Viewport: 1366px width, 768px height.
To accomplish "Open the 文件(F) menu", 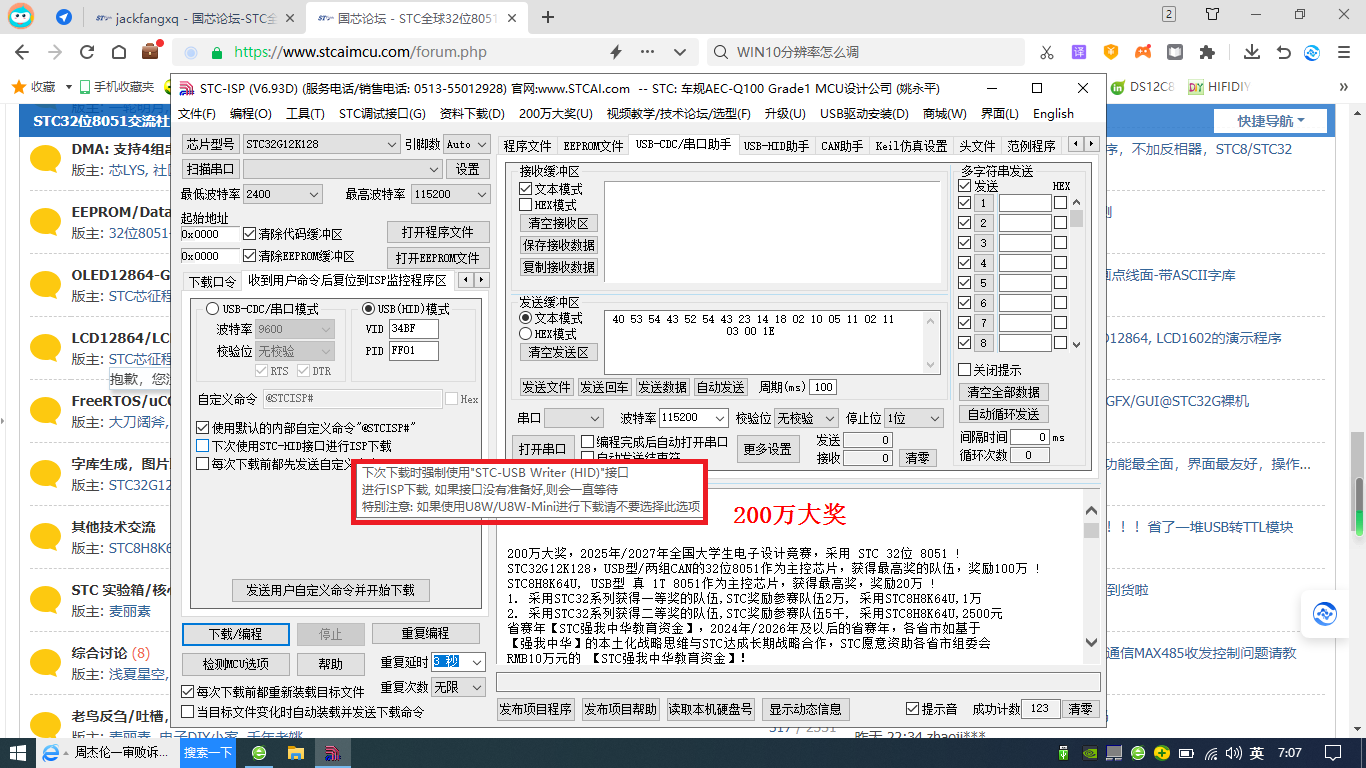I will coord(197,114).
